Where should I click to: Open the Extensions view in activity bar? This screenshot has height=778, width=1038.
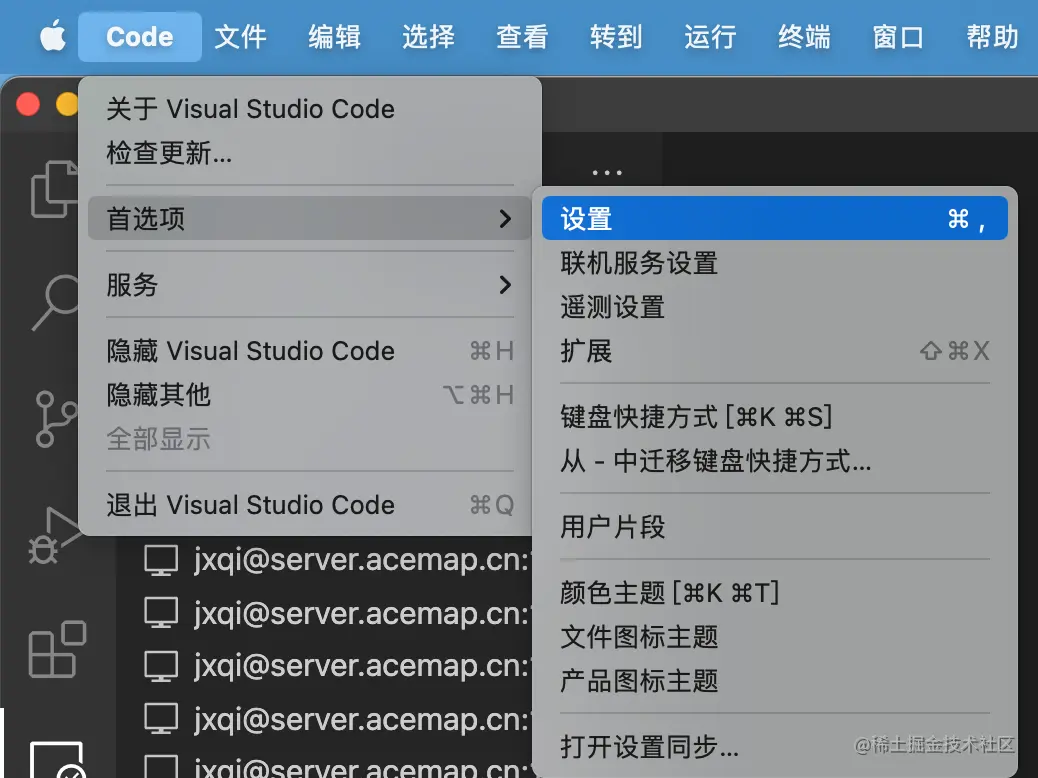[58, 650]
